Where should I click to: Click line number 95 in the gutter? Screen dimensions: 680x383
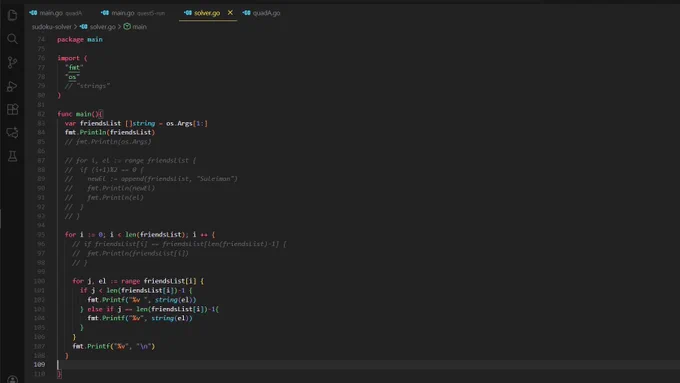(41, 235)
